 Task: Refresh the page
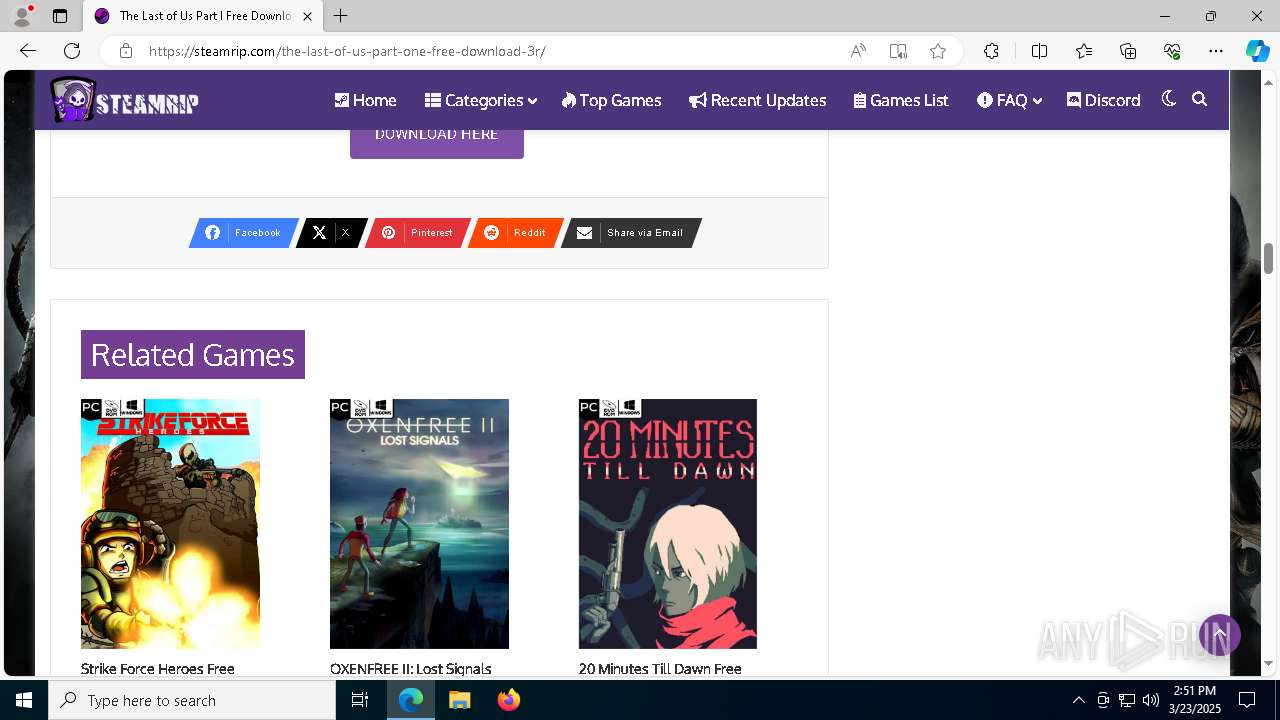[72, 51]
